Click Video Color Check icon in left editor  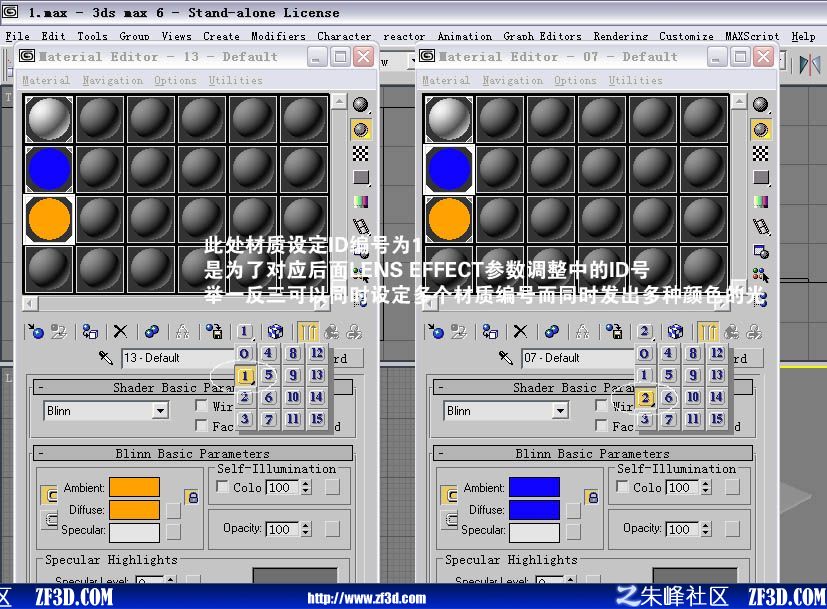click(x=361, y=202)
